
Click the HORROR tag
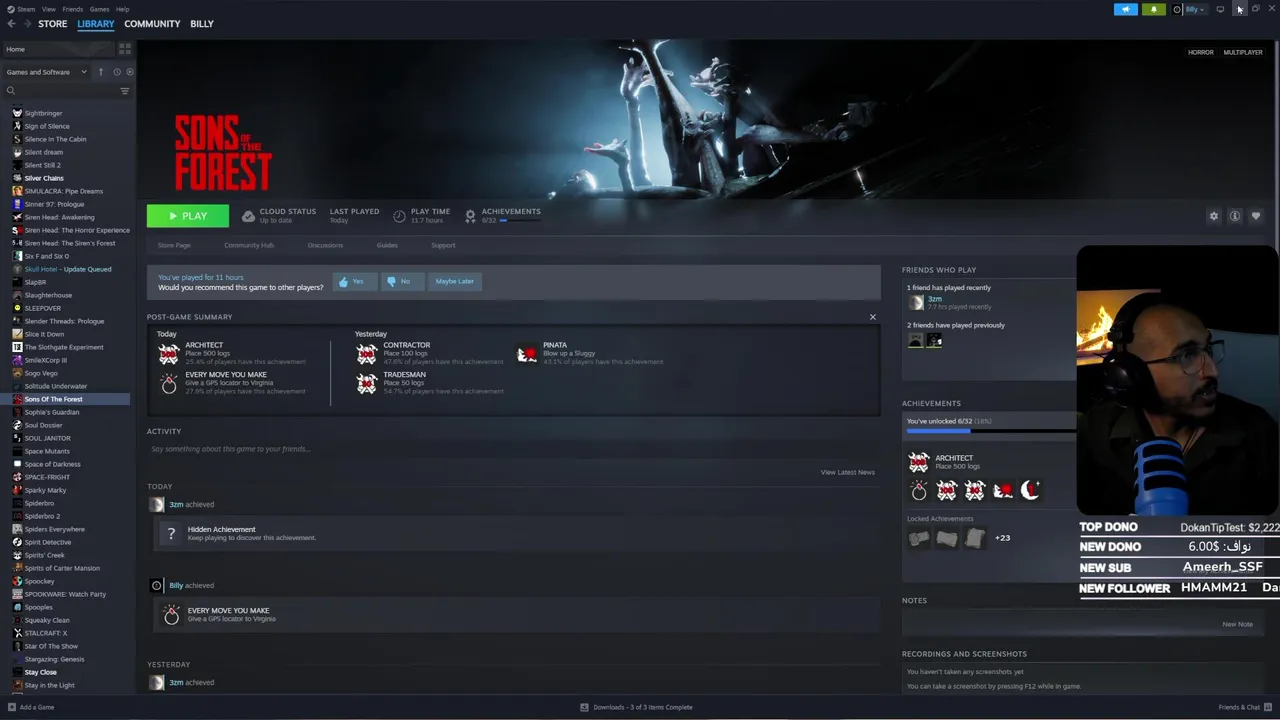click(1201, 52)
